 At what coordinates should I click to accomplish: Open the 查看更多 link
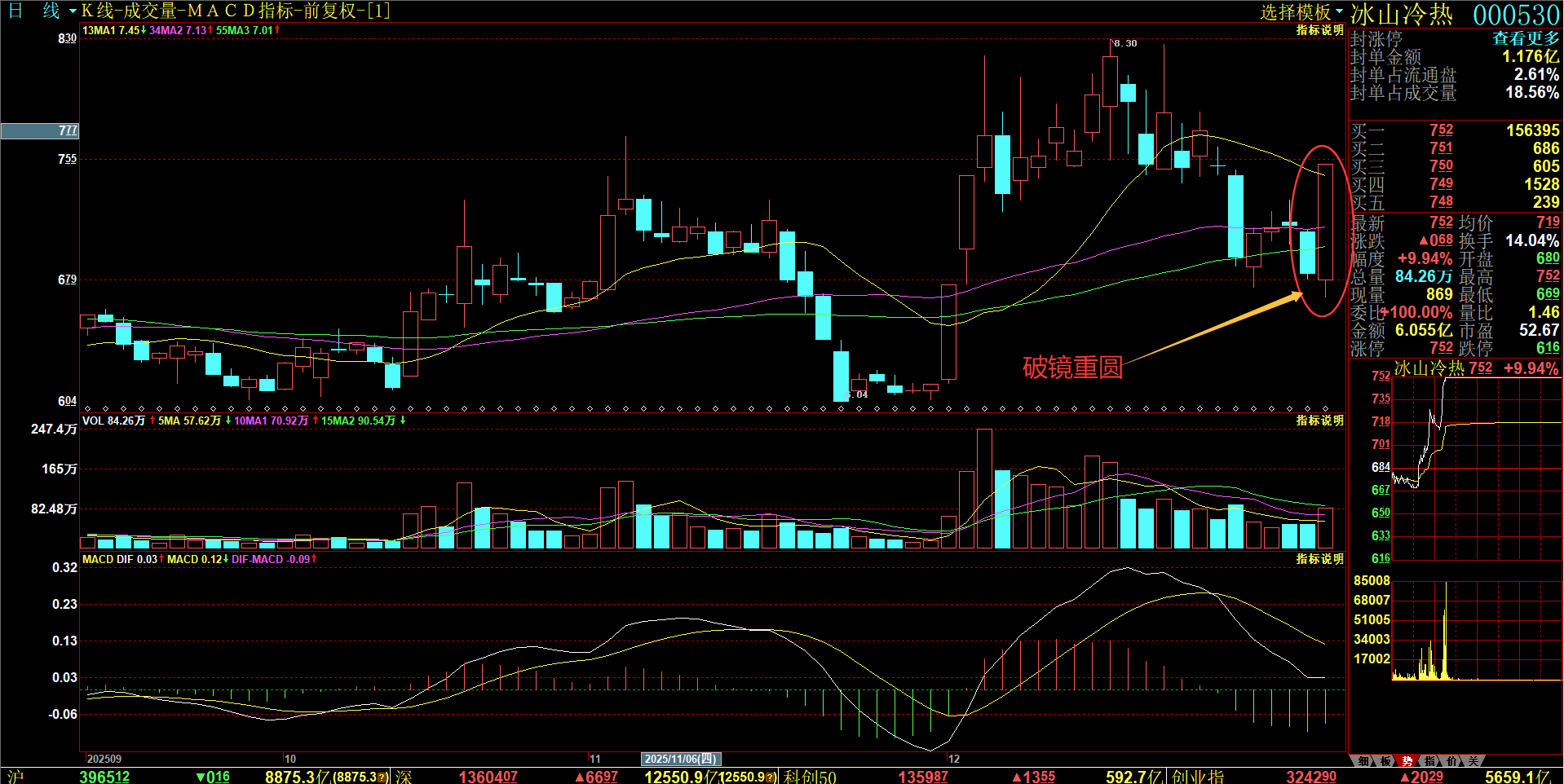(1526, 38)
